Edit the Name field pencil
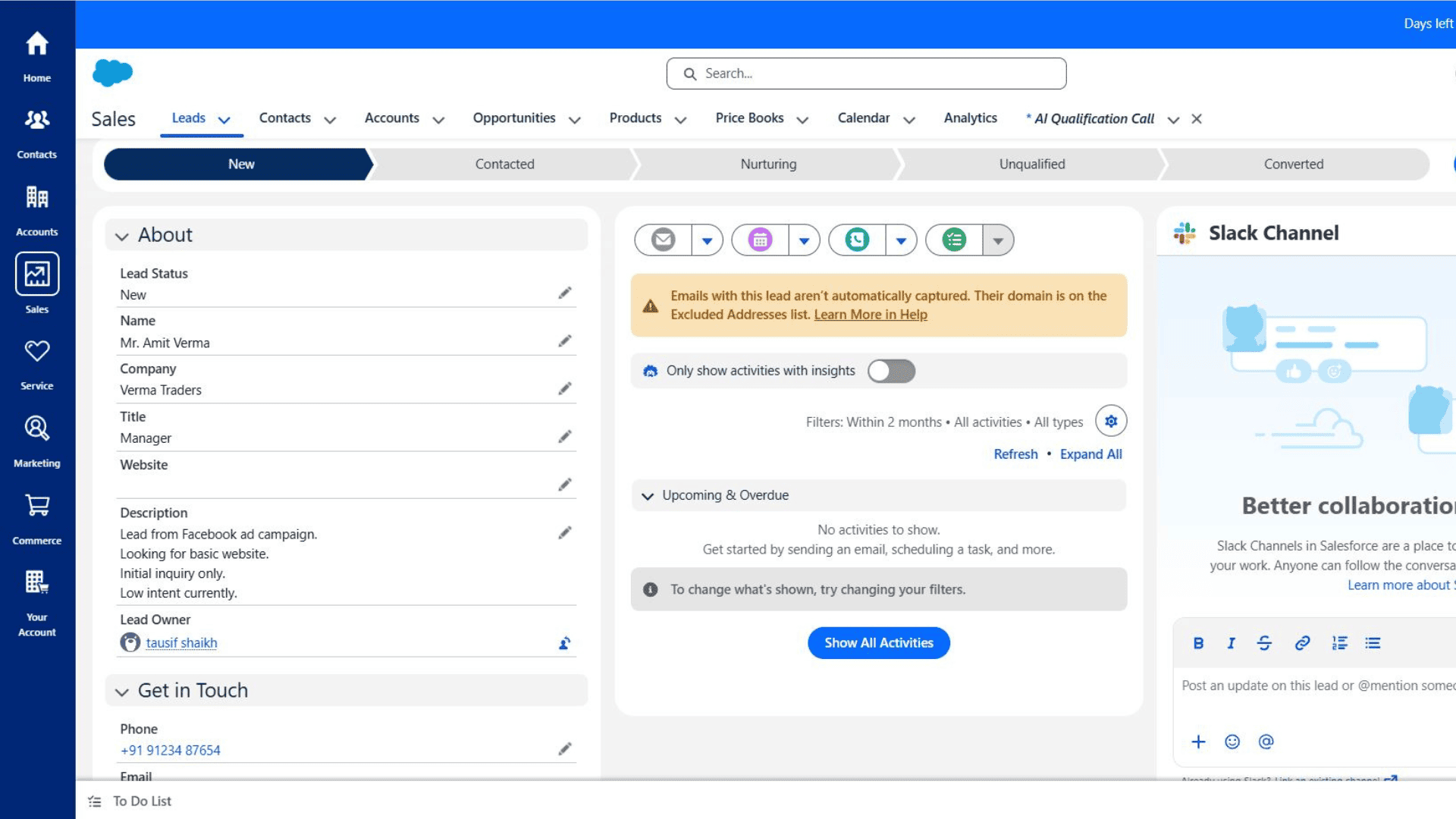Viewport: 1456px width, 819px height. coord(565,340)
